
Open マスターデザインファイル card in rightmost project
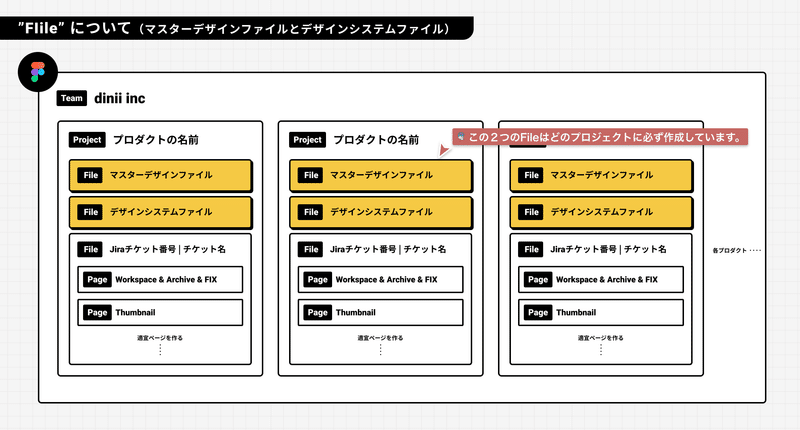(602, 175)
